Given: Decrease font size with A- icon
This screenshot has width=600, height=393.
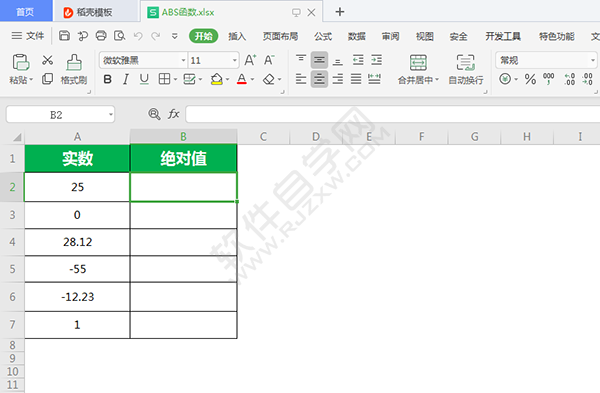Looking at the screenshot, I should coord(269,60).
